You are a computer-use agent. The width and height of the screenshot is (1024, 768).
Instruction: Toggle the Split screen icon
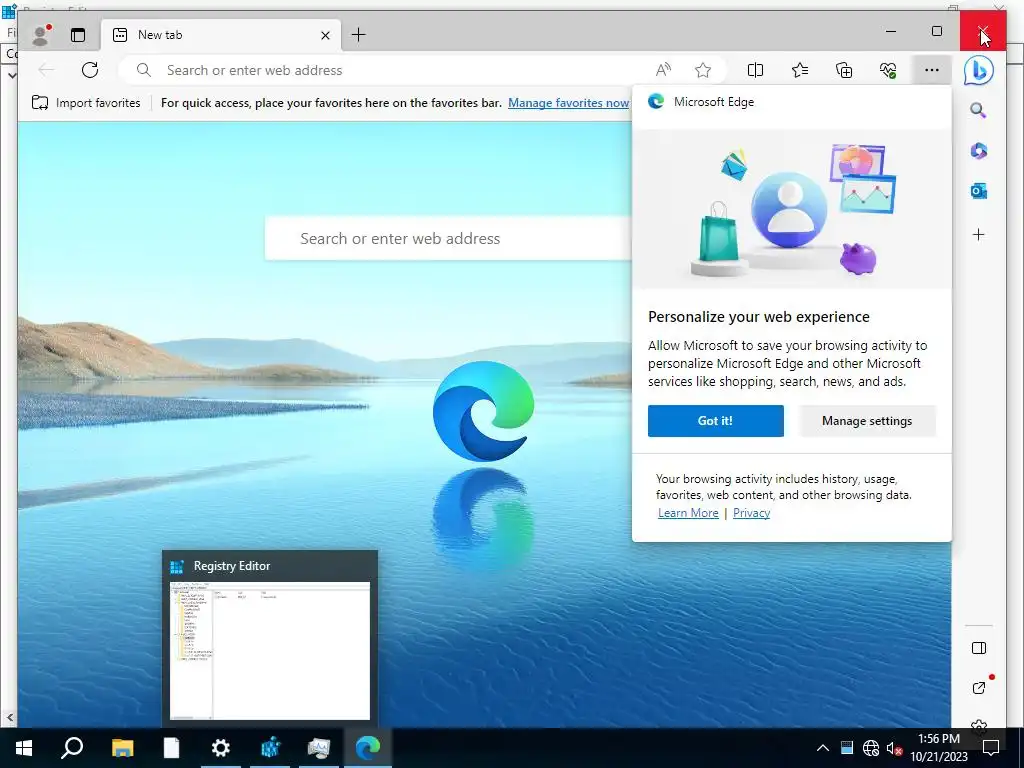pyautogui.click(x=755, y=70)
